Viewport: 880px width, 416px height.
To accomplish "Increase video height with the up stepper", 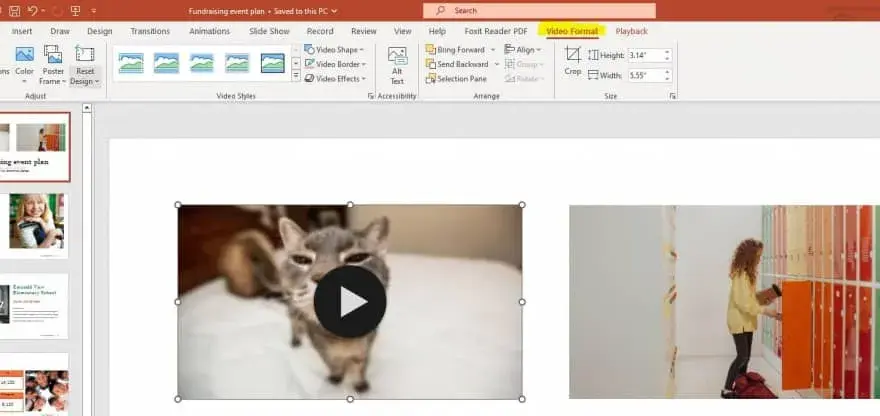I will tap(667, 52).
